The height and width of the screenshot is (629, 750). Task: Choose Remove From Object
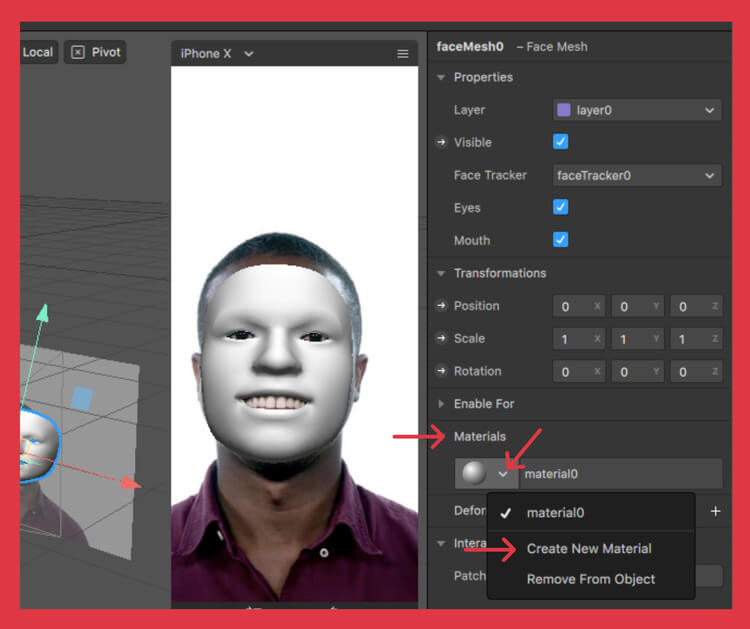(591, 579)
